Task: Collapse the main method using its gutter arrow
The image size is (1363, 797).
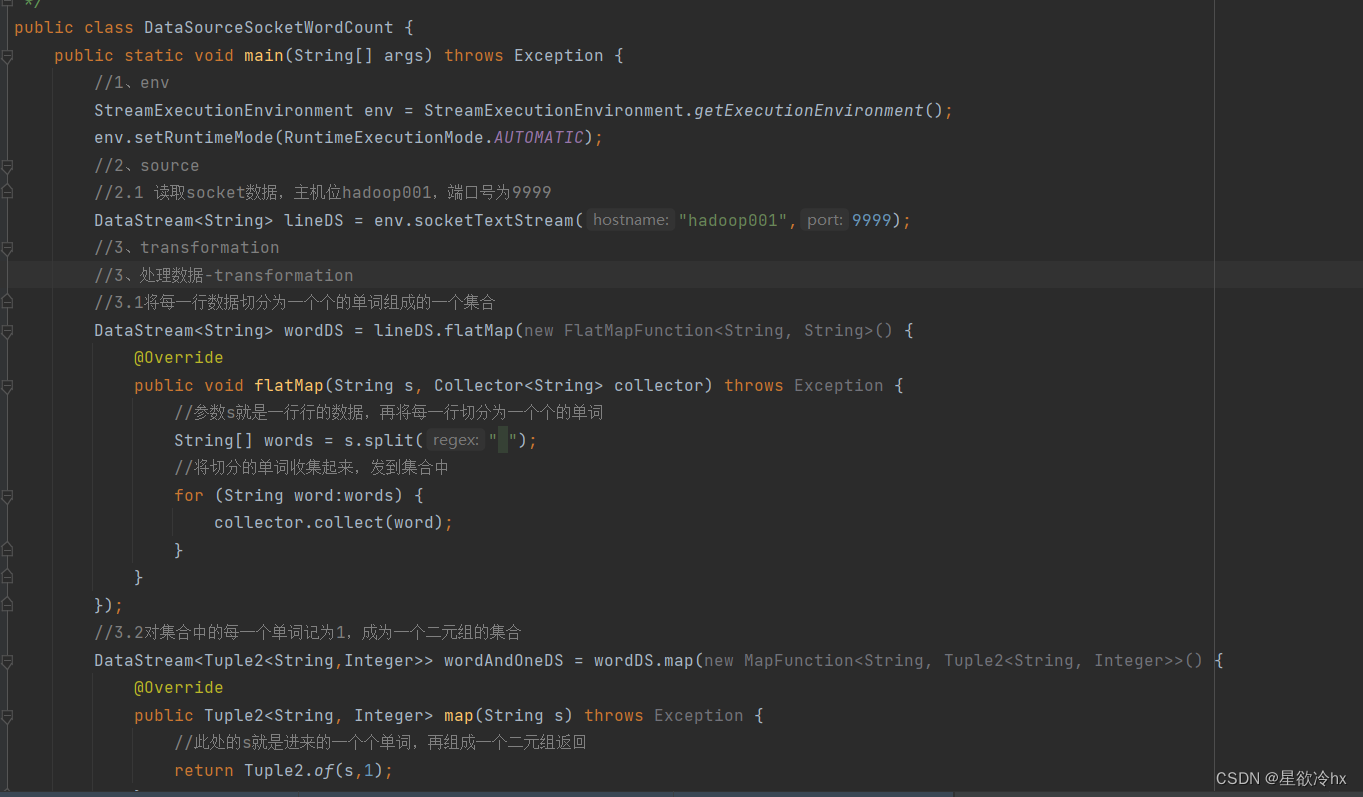Action: pos(7,55)
